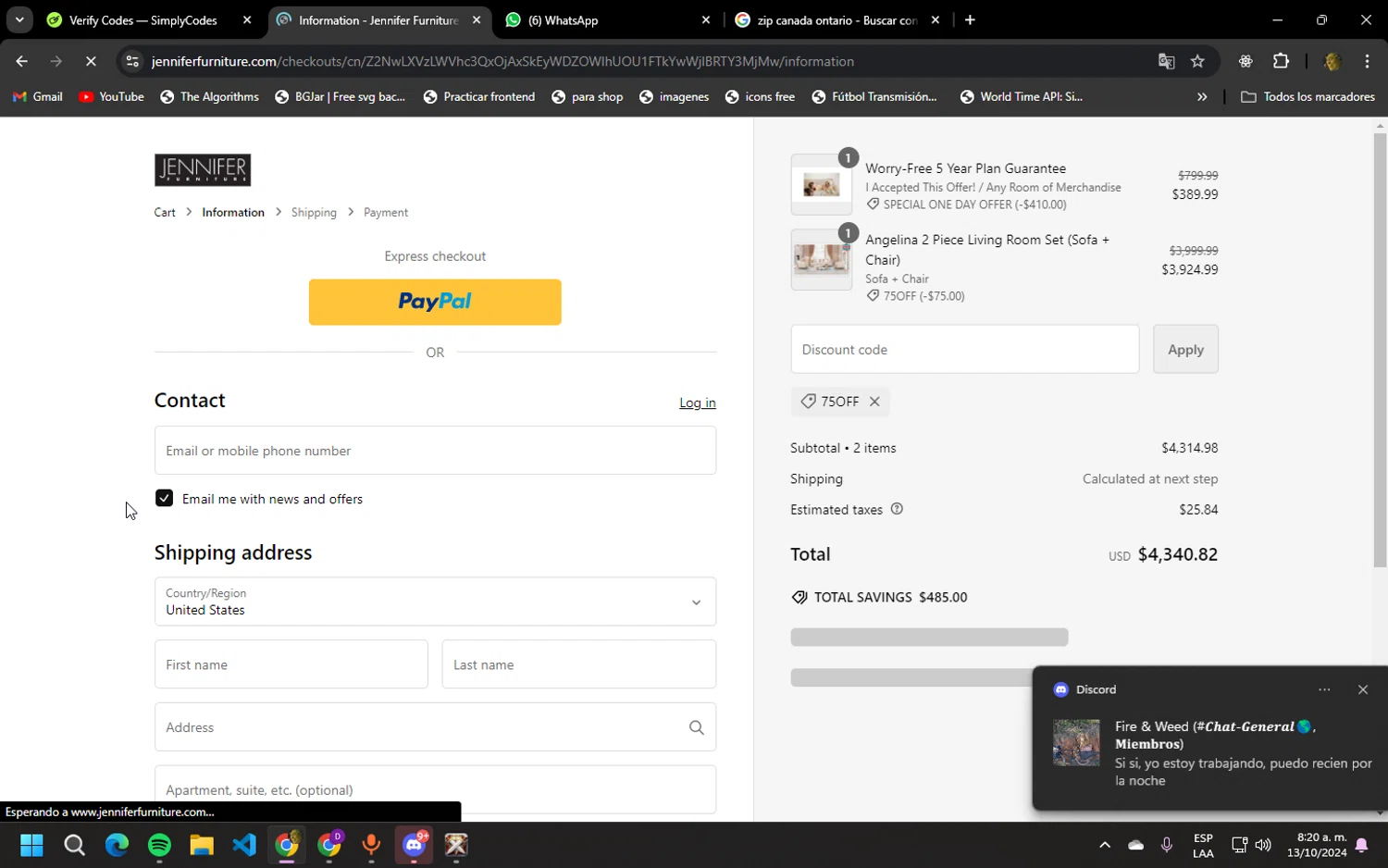Close the Discord notification
This screenshot has height=868, width=1388.
pos(1363,689)
